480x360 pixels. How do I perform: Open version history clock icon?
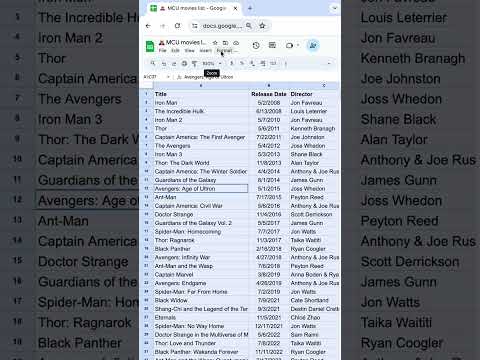point(256,46)
